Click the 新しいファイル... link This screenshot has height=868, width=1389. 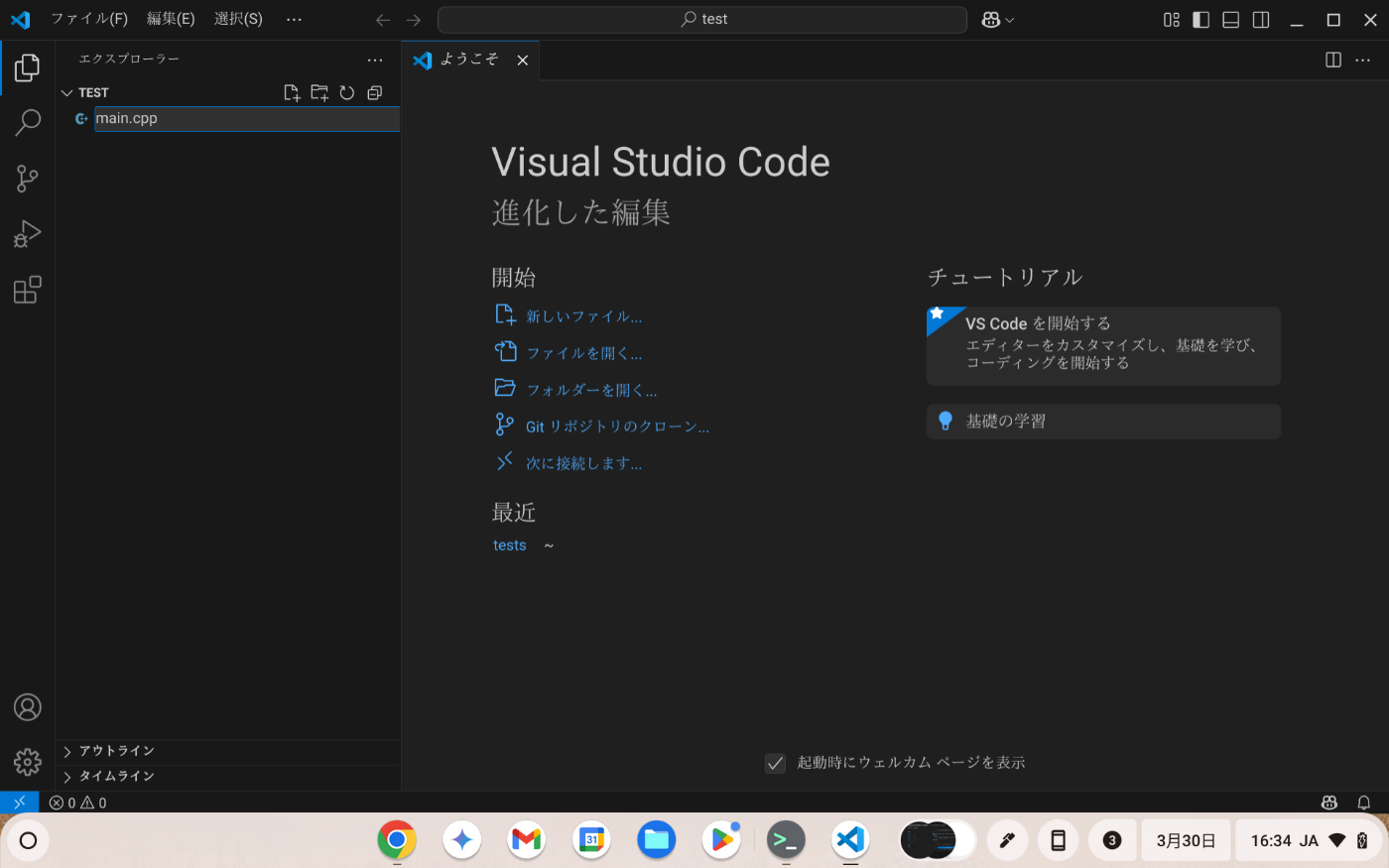pyautogui.click(x=583, y=316)
